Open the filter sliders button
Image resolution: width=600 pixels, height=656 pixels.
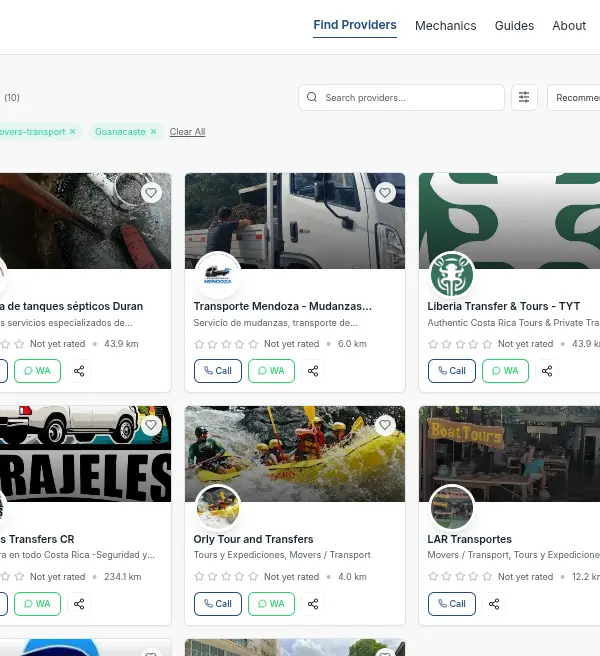524,97
